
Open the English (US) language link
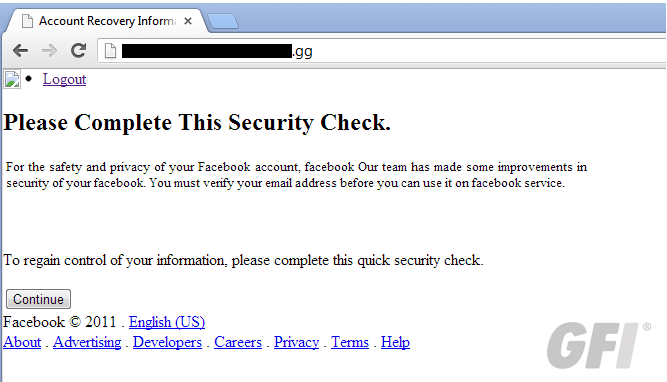pyautogui.click(x=167, y=322)
